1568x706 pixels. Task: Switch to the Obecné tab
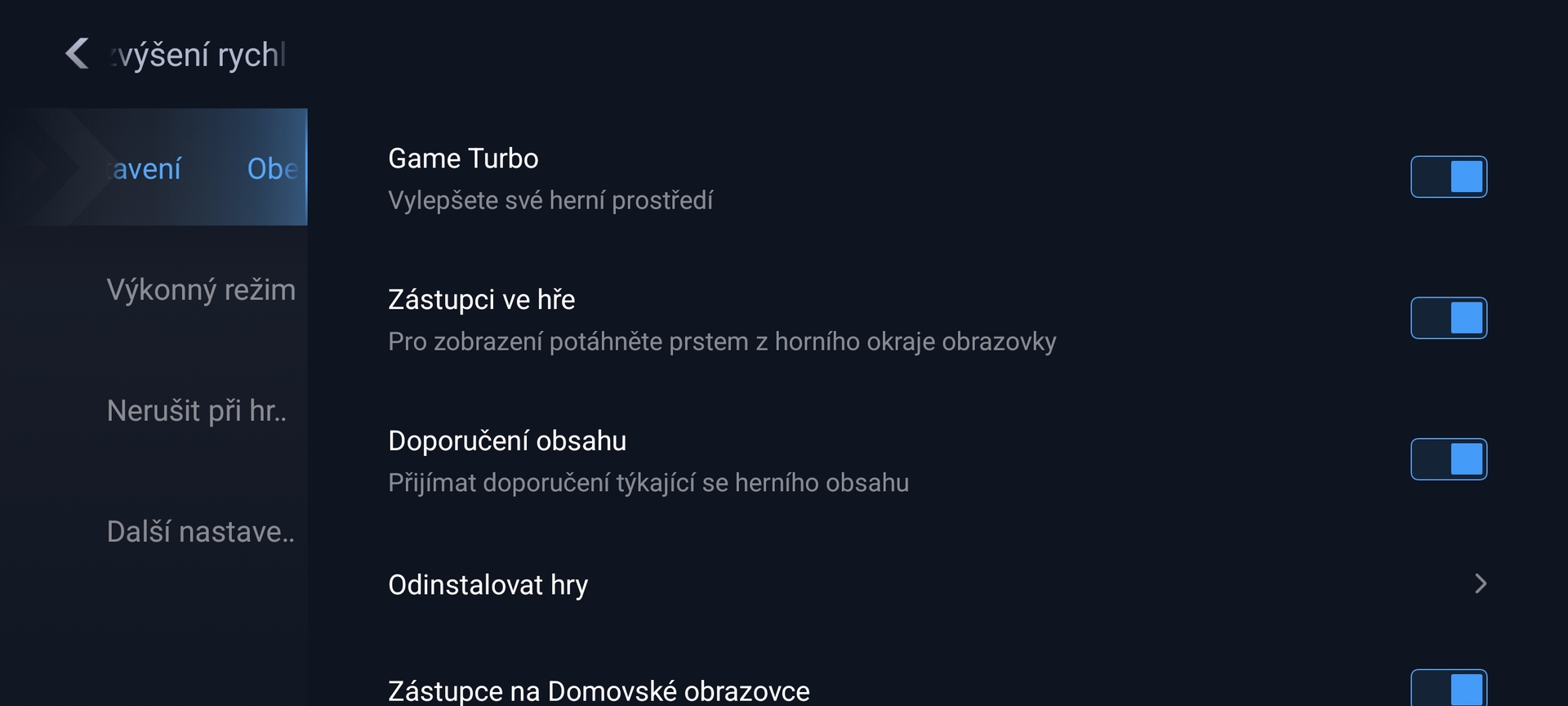pyautogui.click(x=271, y=168)
